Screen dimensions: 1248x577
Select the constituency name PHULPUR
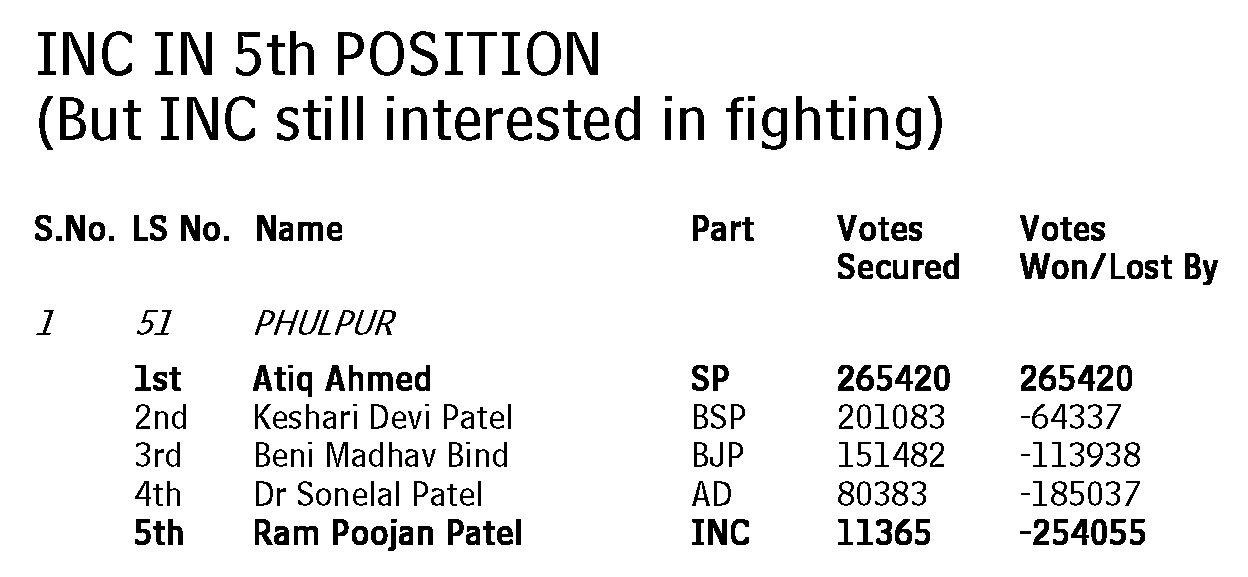(x=324, y=324)
